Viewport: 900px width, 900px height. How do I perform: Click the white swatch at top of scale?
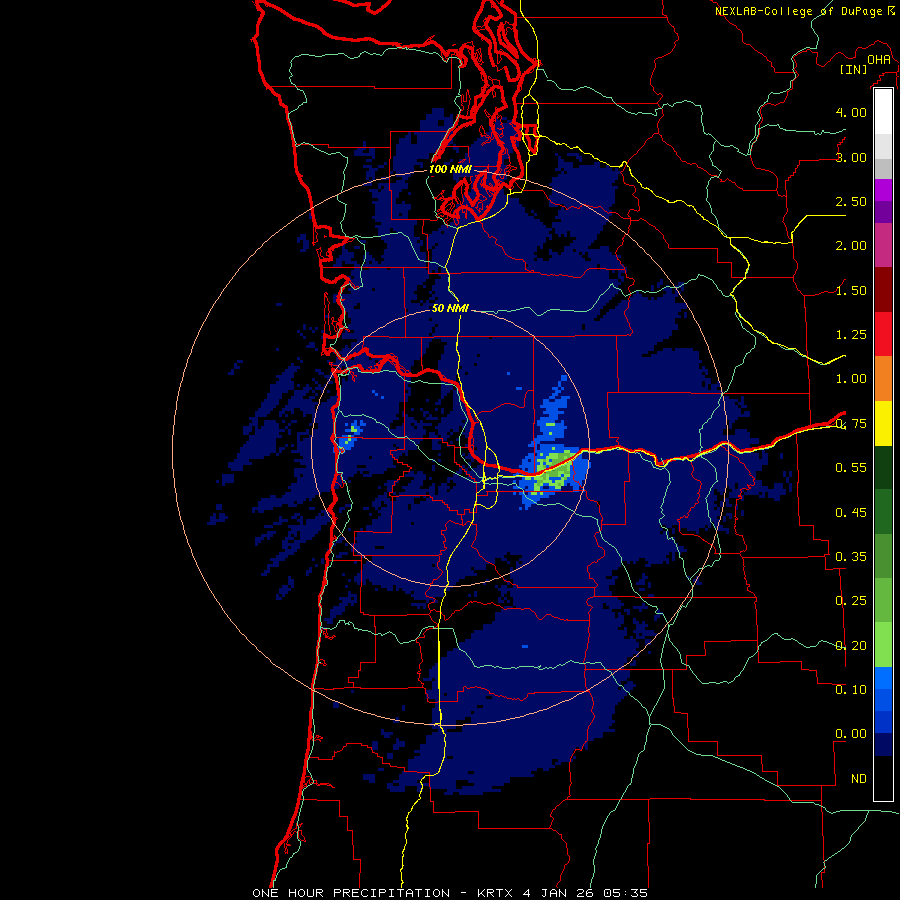[x=883, y=111]
